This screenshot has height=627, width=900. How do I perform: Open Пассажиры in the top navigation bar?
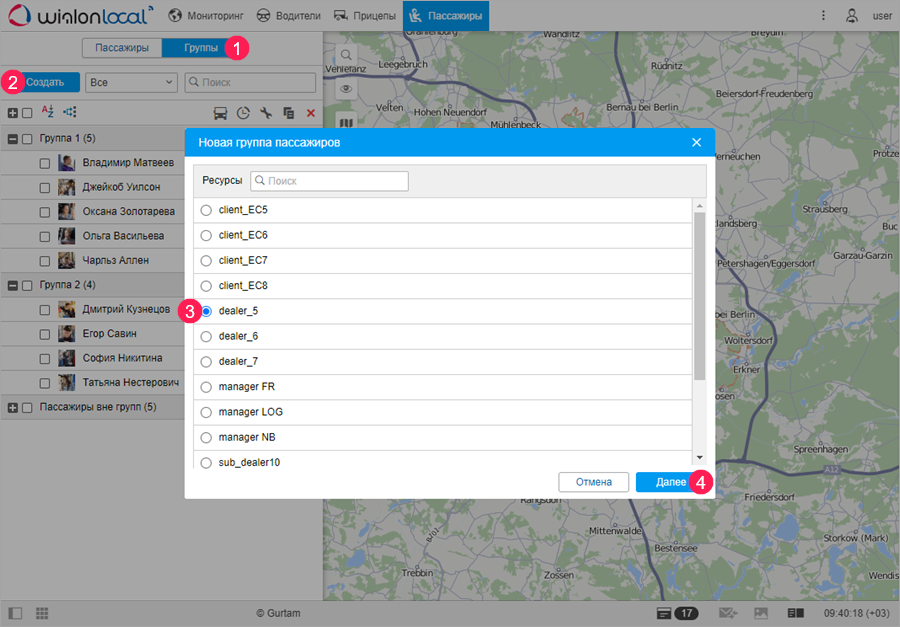[446, 16]
